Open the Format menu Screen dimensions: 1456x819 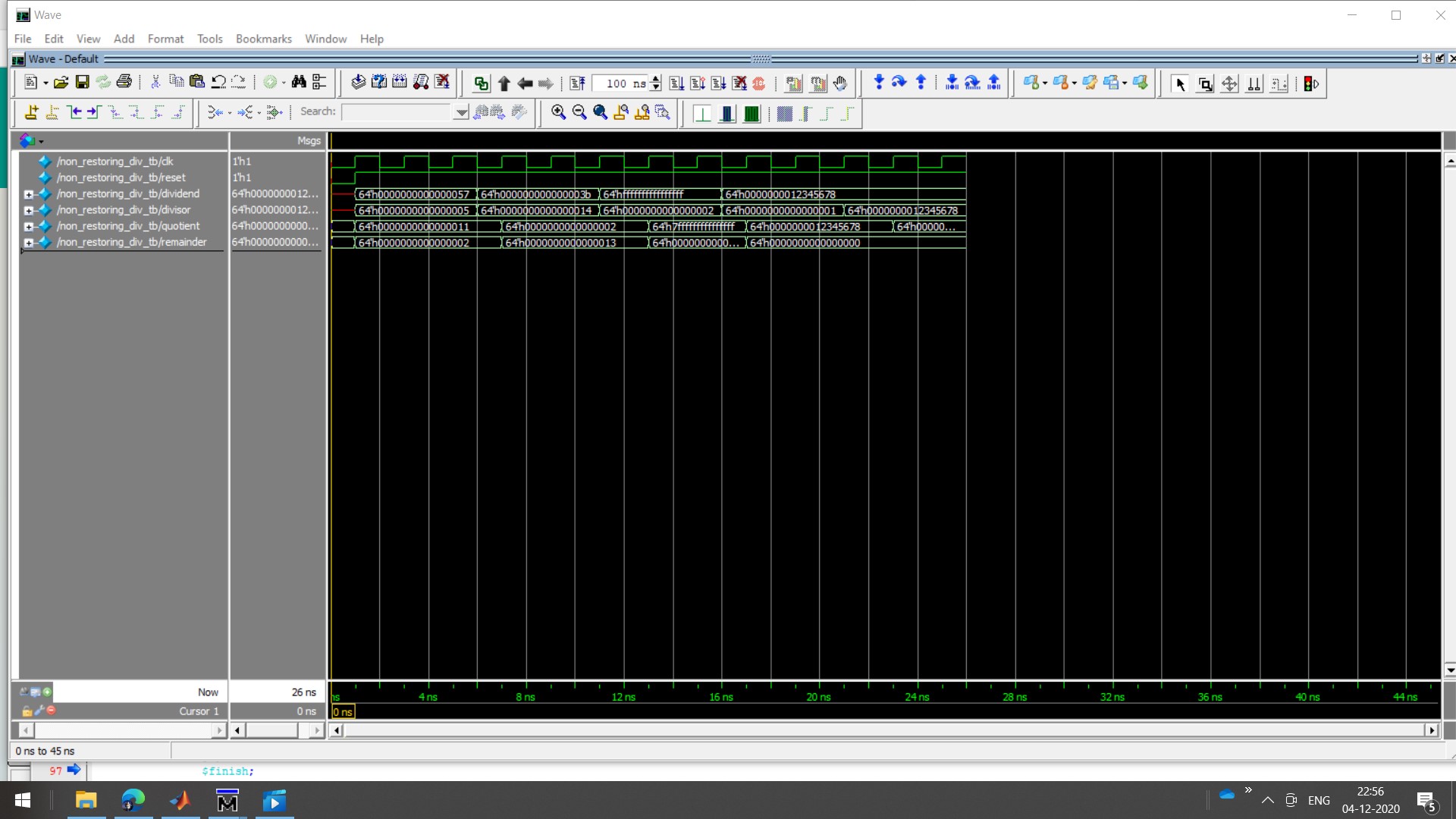[x=165, y=39]
